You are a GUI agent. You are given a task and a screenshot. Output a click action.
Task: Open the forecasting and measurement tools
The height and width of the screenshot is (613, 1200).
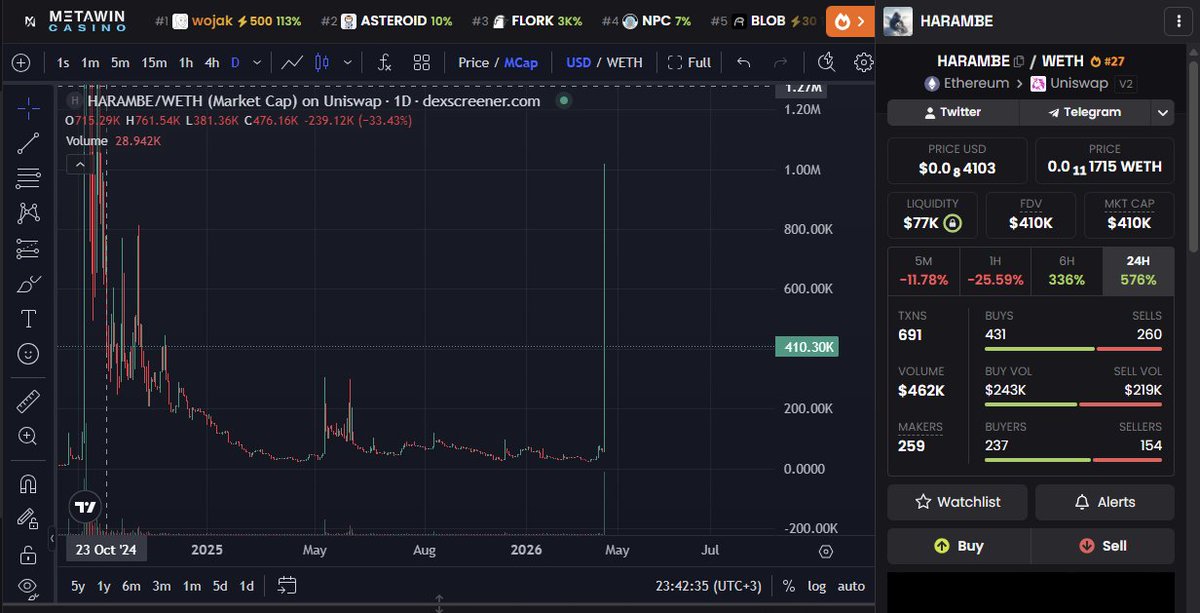pos(28,248)
